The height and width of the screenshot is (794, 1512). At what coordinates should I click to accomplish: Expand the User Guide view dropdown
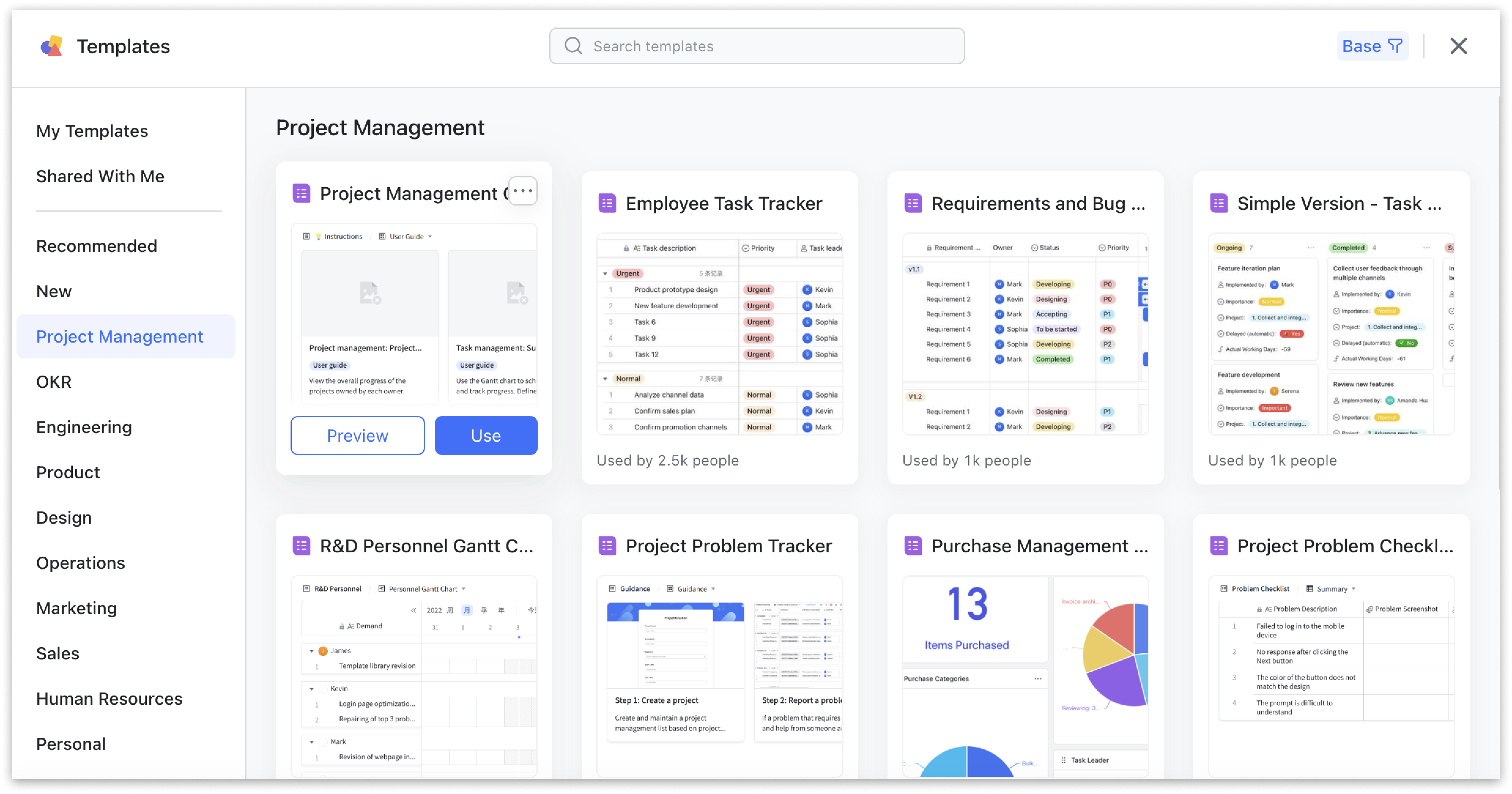coord(430,236)
